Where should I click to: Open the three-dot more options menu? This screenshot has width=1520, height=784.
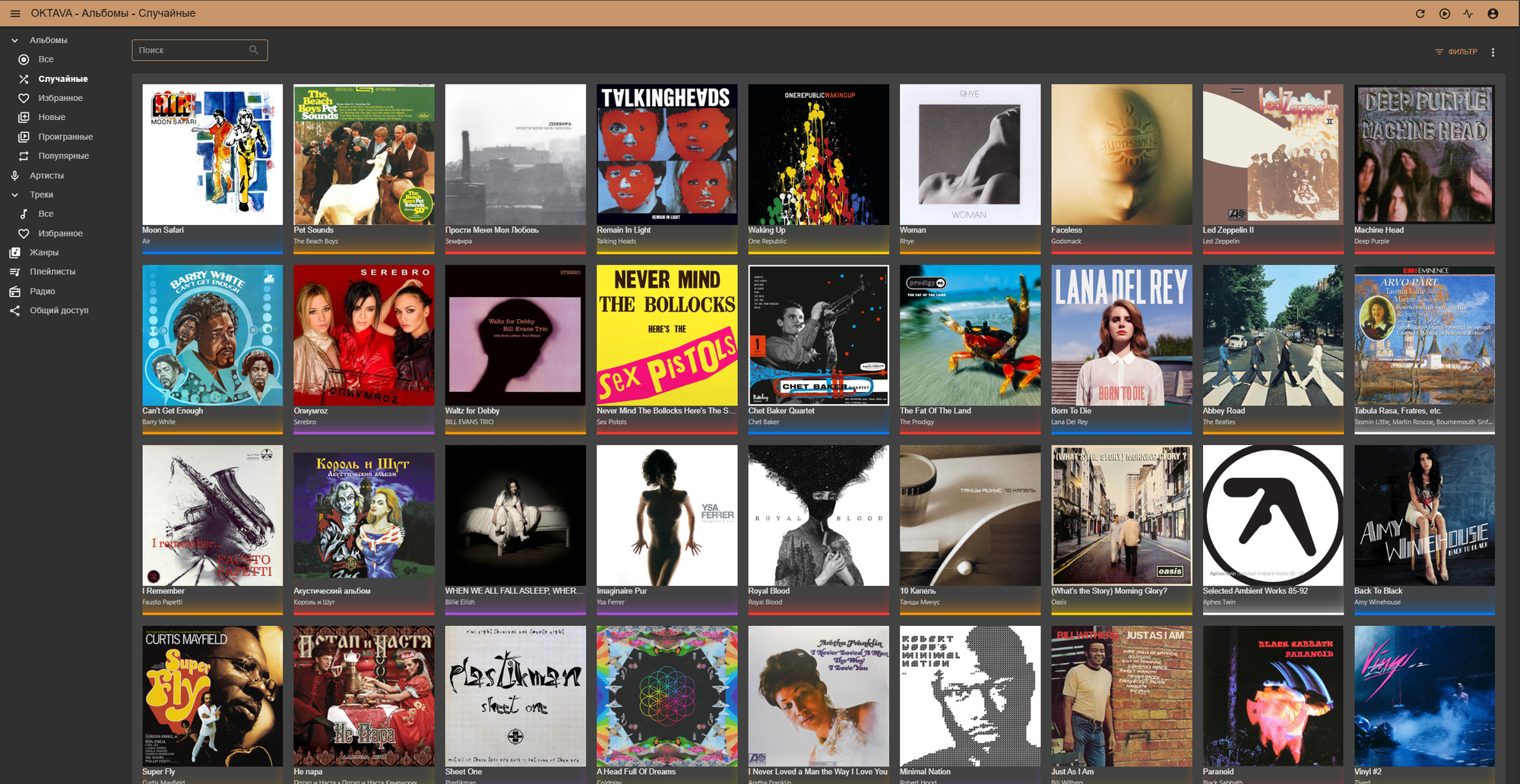pos(1493,52)
